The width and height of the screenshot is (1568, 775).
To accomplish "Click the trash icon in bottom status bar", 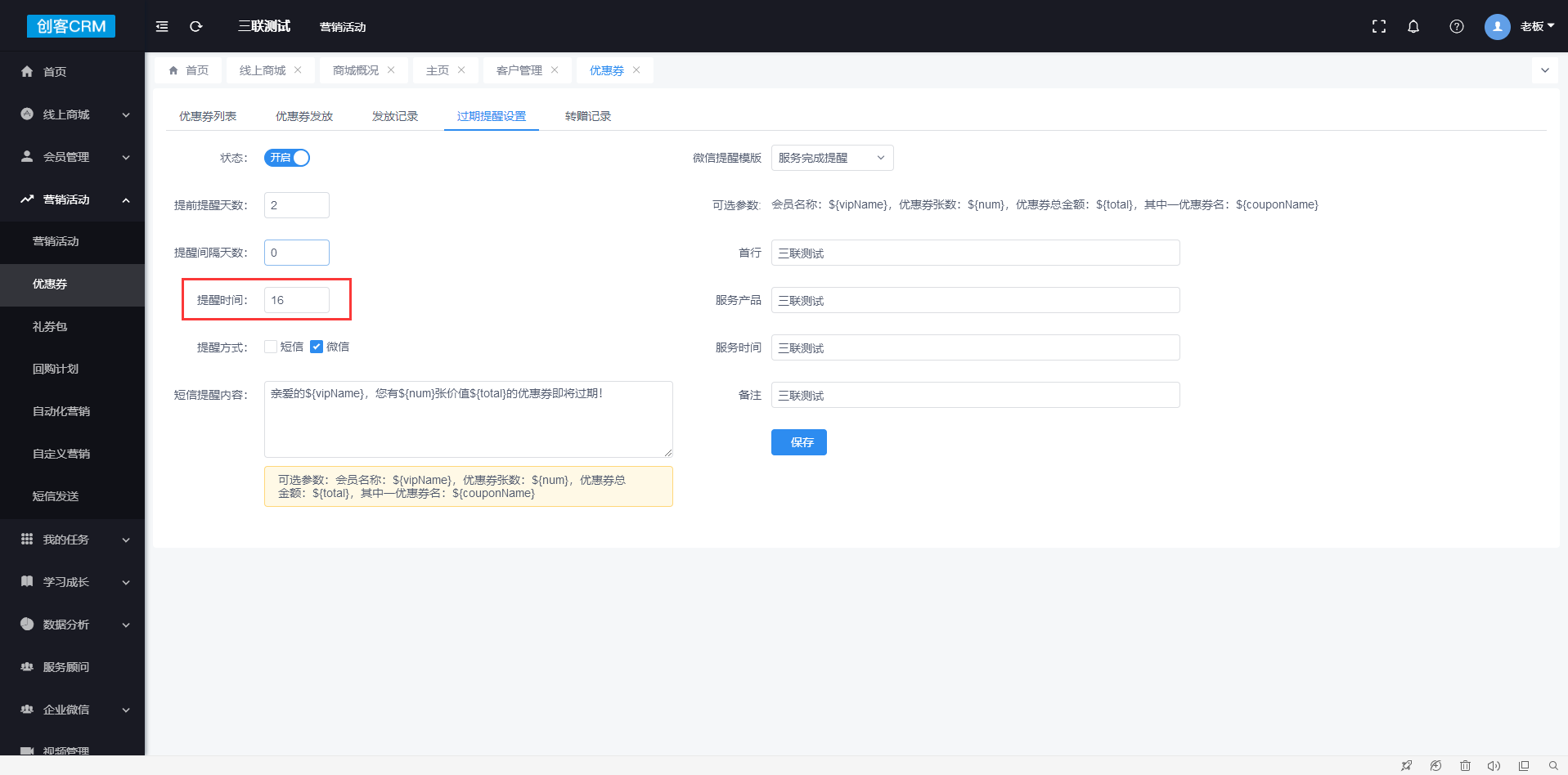I will (x=1465, y=766).
